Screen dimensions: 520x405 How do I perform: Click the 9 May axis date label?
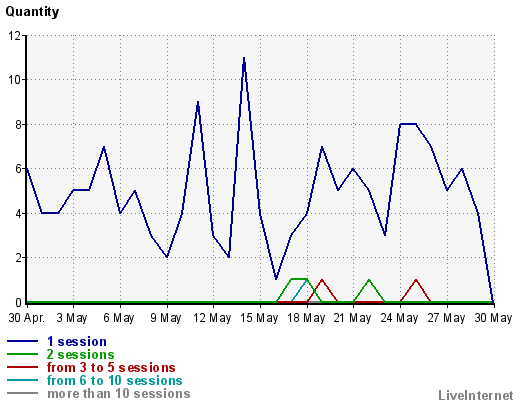(x=166, y=318)
